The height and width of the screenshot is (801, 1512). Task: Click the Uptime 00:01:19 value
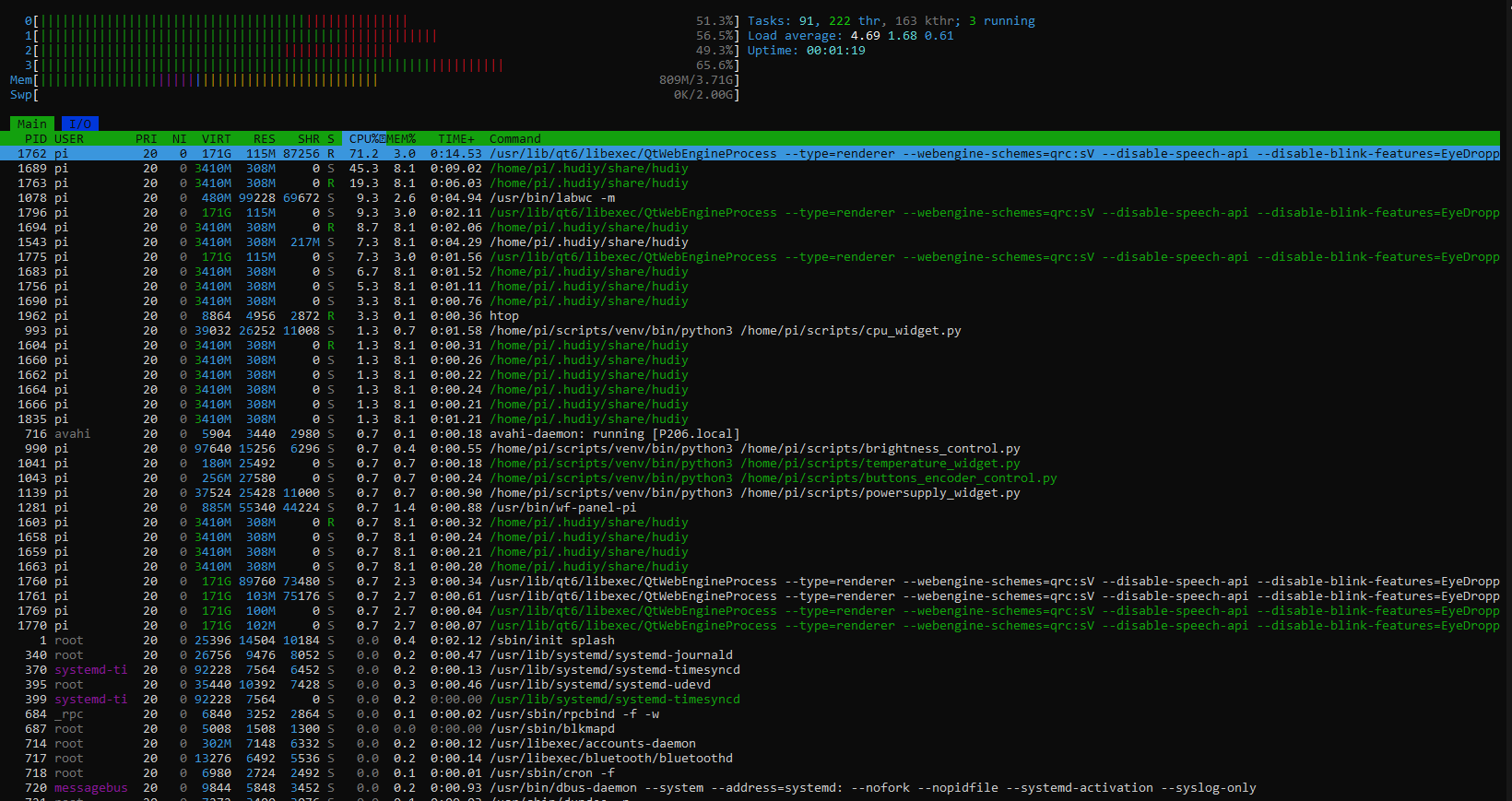[x=835, y=50]
